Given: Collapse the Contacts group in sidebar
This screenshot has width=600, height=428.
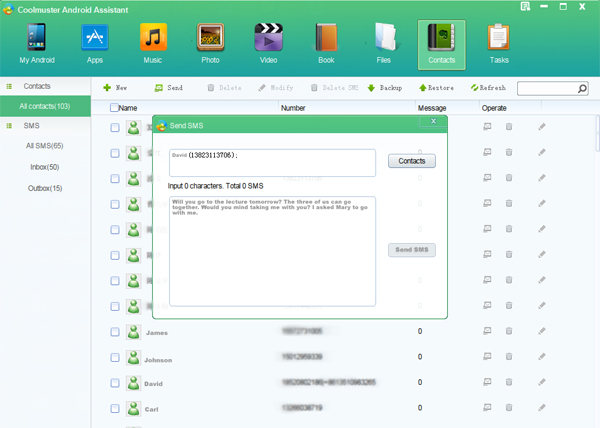Looking at the screenshot, I should 10,87.
